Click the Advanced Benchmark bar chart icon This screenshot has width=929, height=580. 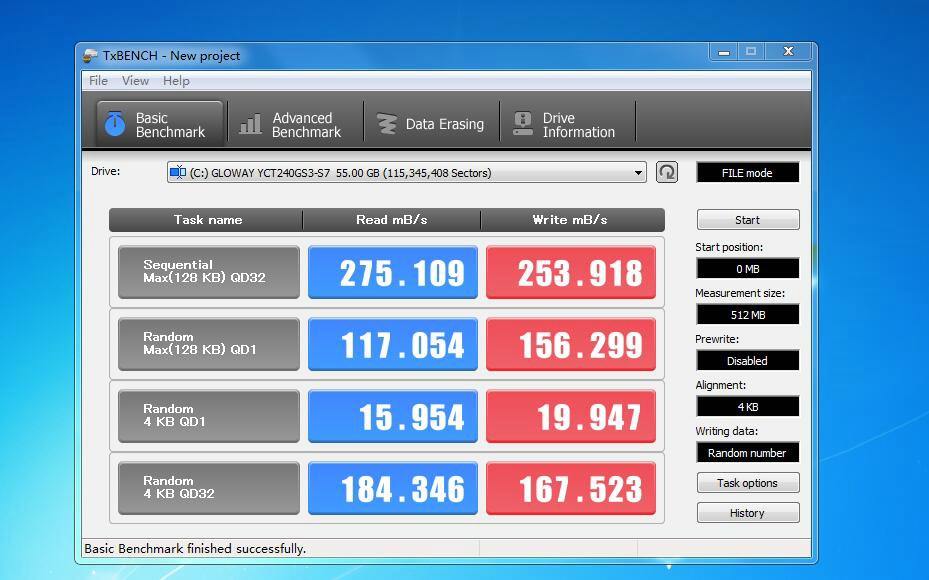coord(250,124)
